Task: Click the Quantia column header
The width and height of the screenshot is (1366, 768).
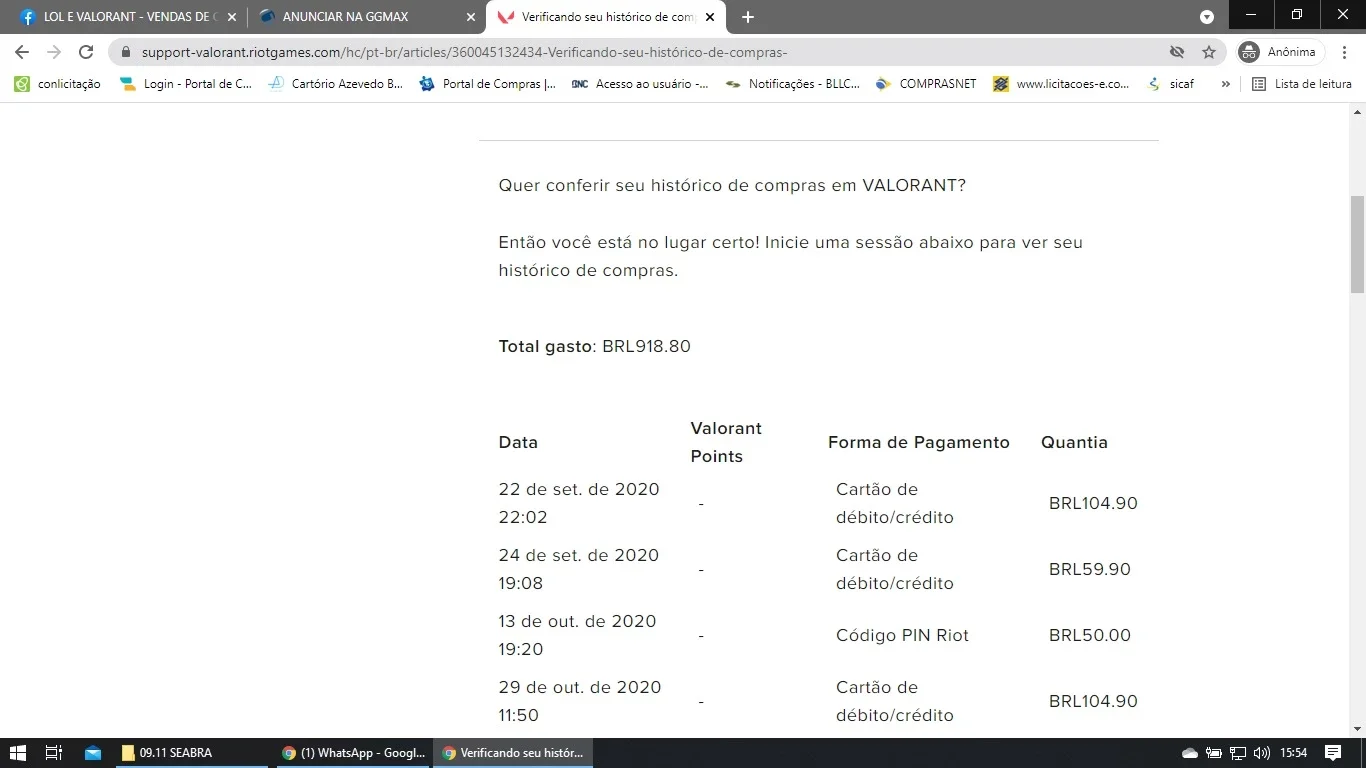Action: (x=1074, y=443)
